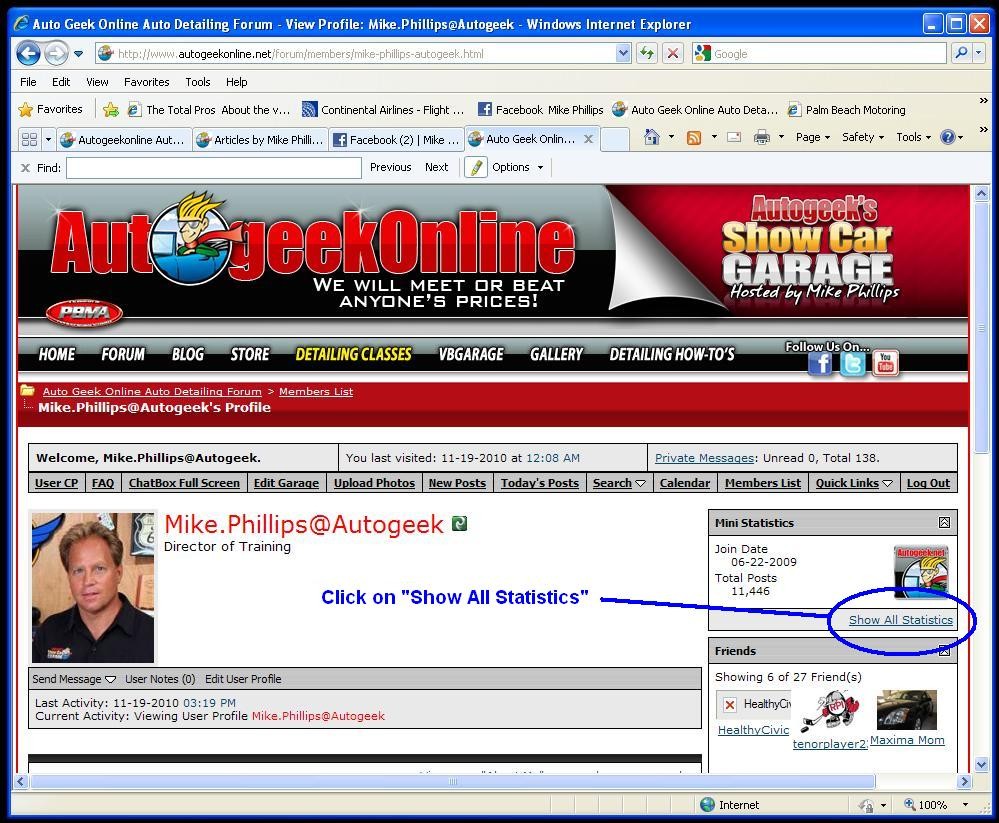Click the Twitter follow icon
Screen dimensions: 999x823
[x=852, y=364]
